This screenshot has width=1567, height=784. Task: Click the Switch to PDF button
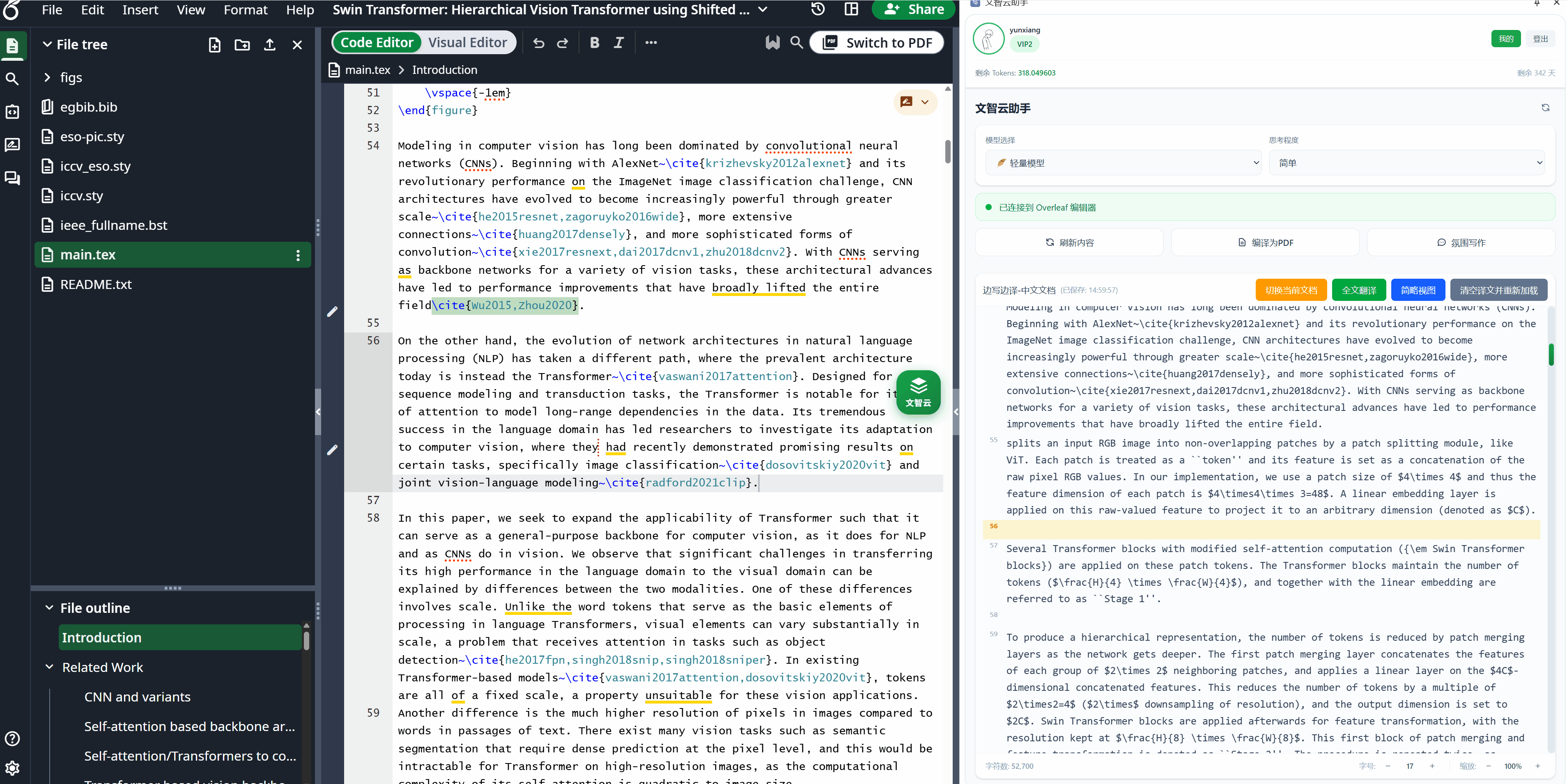pyautogui.click(x=877, y=43)
